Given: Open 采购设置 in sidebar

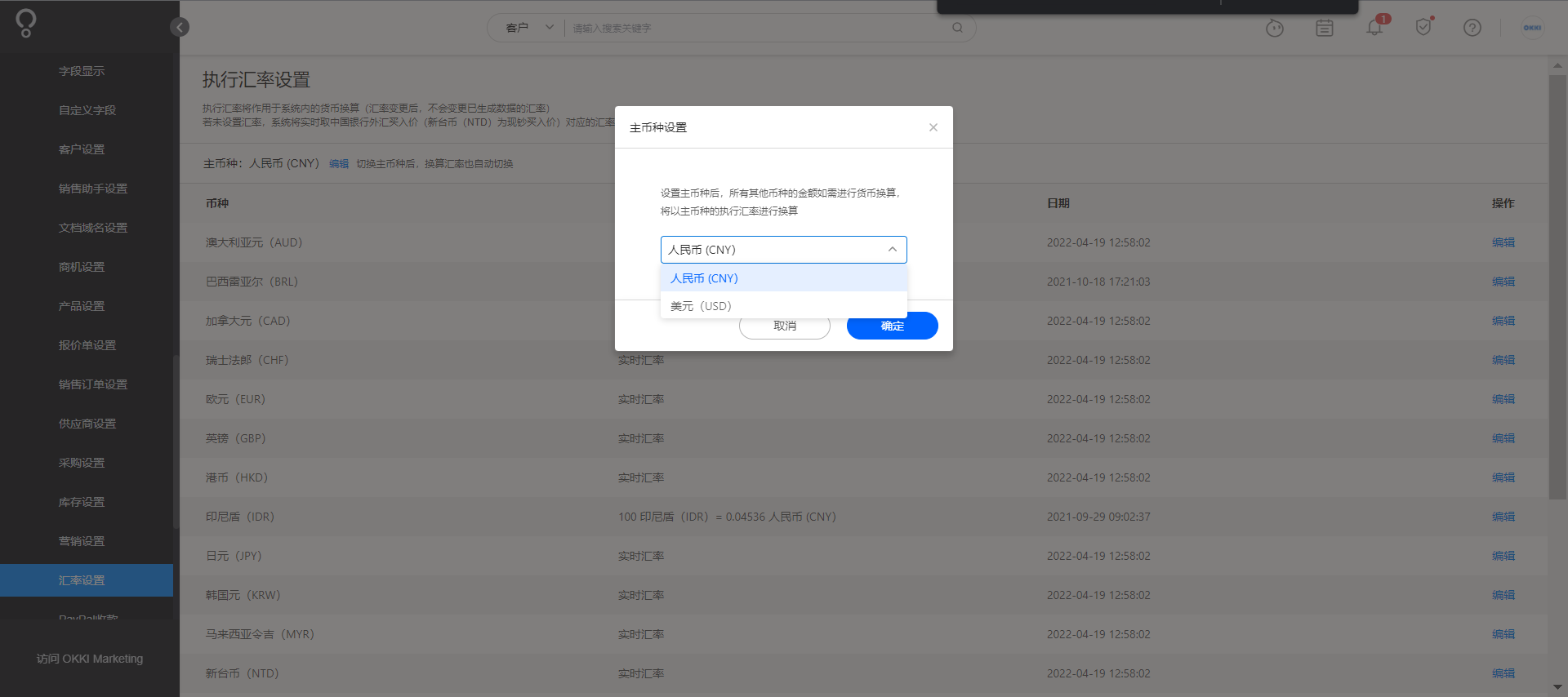Looking at the screenshot, I should pyautogui.click(x=82, y=463).
